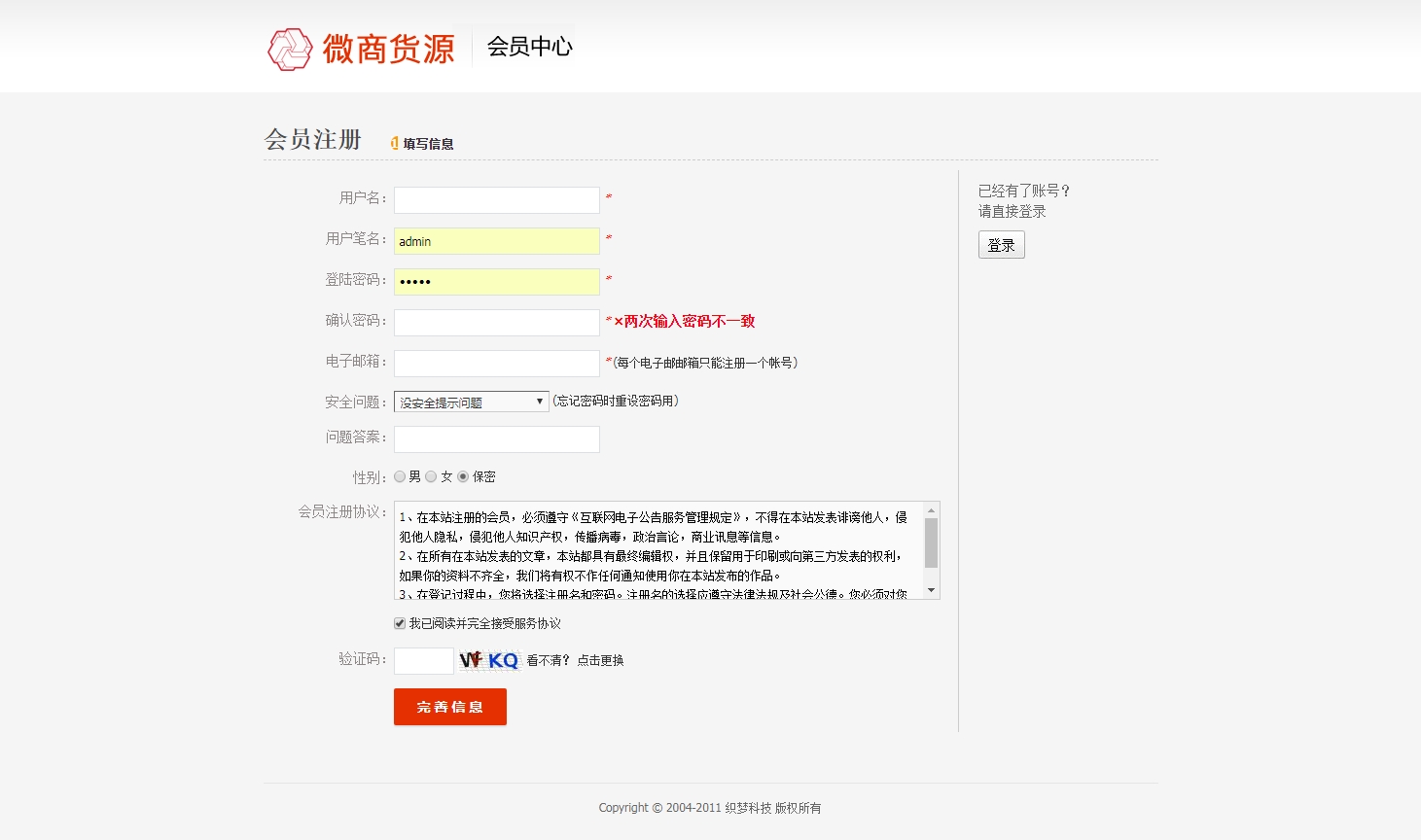Click the 微商货源 logo icon

(289, 50)
